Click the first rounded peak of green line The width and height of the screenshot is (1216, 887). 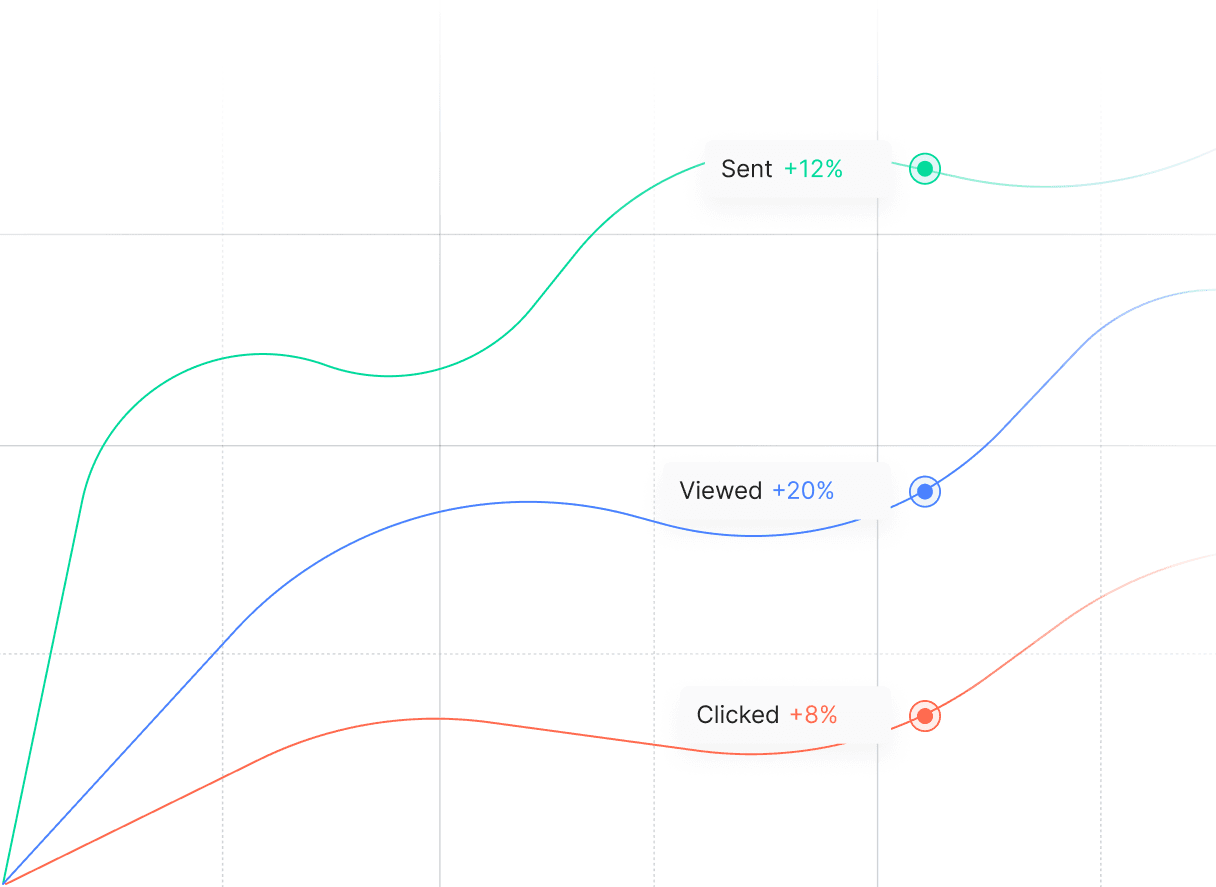coord(262,354)
